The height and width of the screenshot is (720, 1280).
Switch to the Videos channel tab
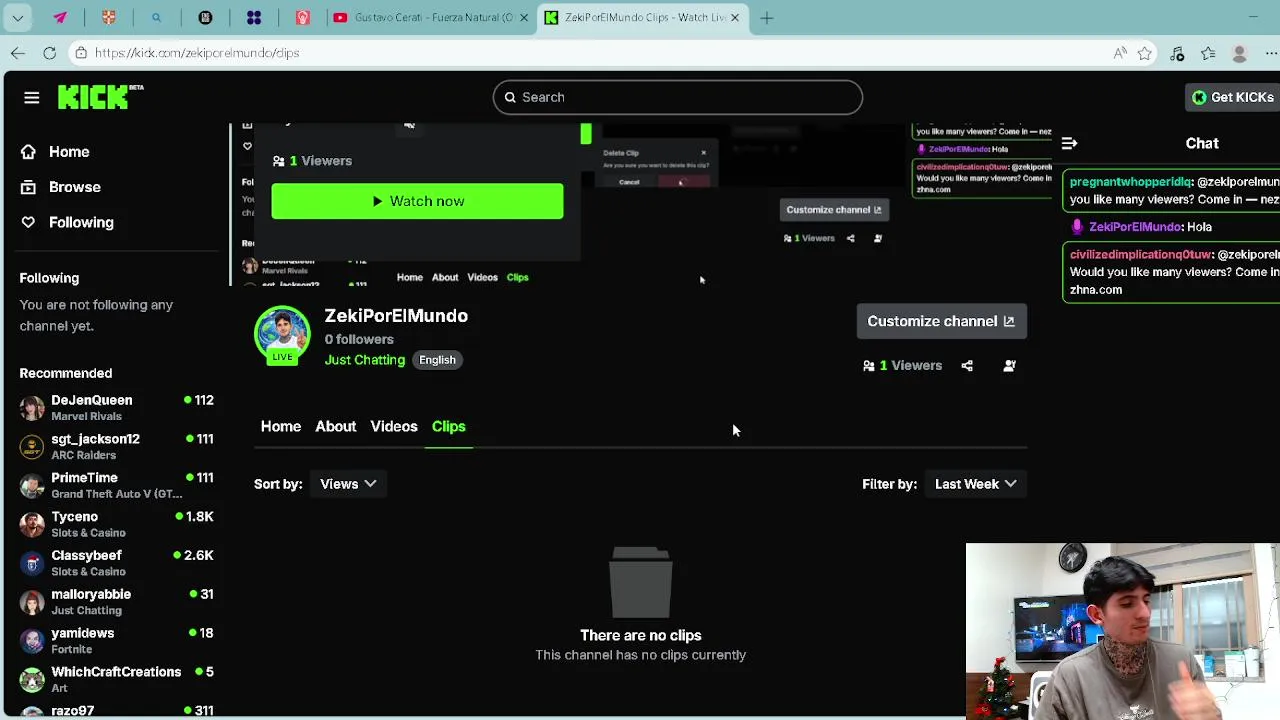point(394,426)
